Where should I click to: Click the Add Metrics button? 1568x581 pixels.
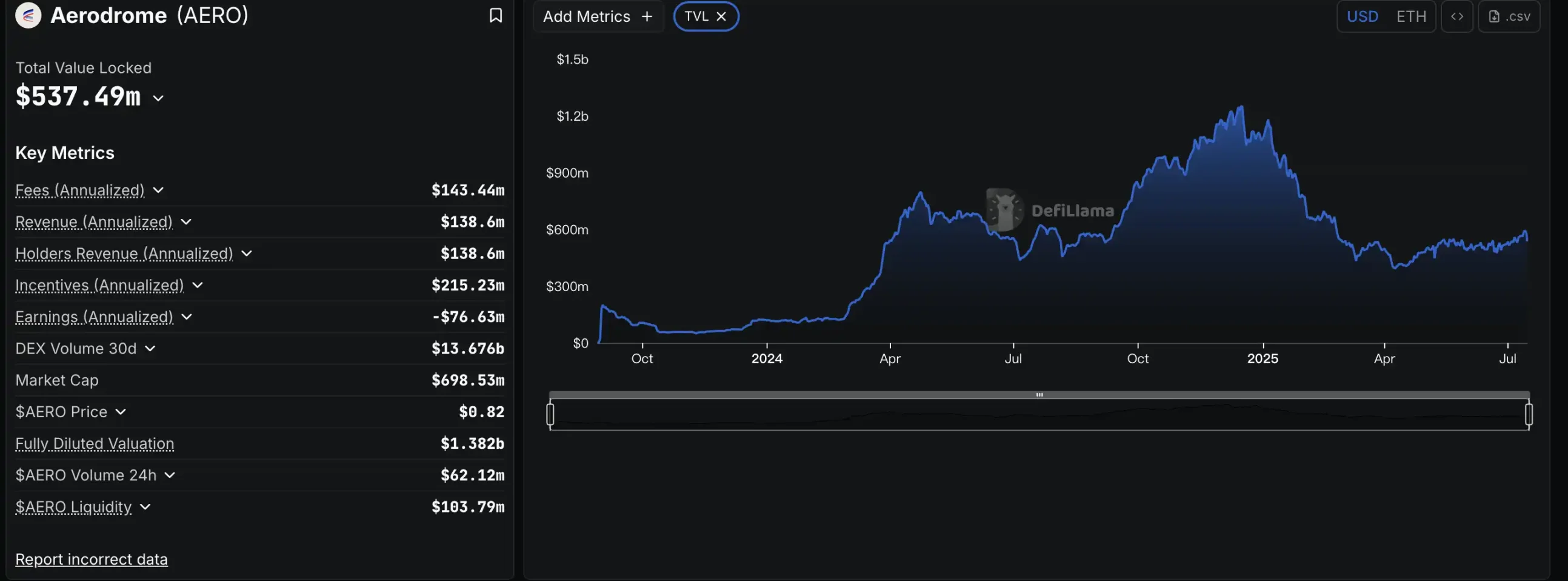pos(597,16)
